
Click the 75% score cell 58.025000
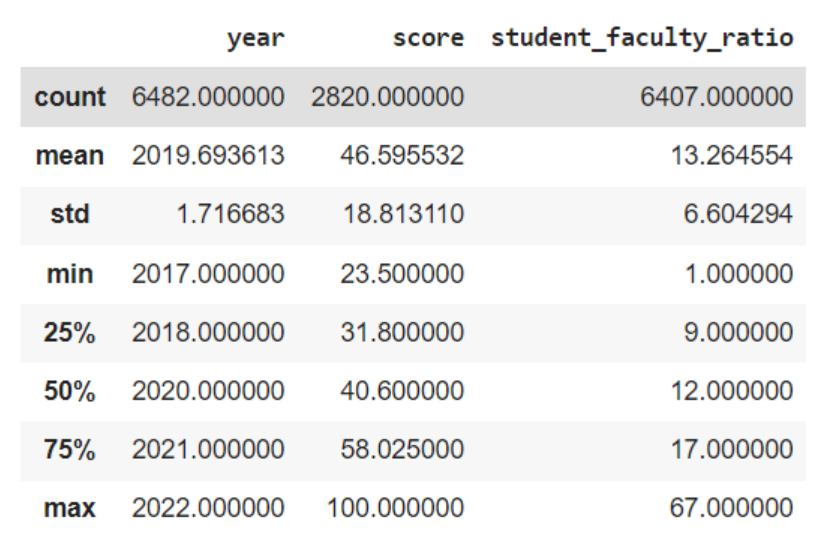coord(403,449)
